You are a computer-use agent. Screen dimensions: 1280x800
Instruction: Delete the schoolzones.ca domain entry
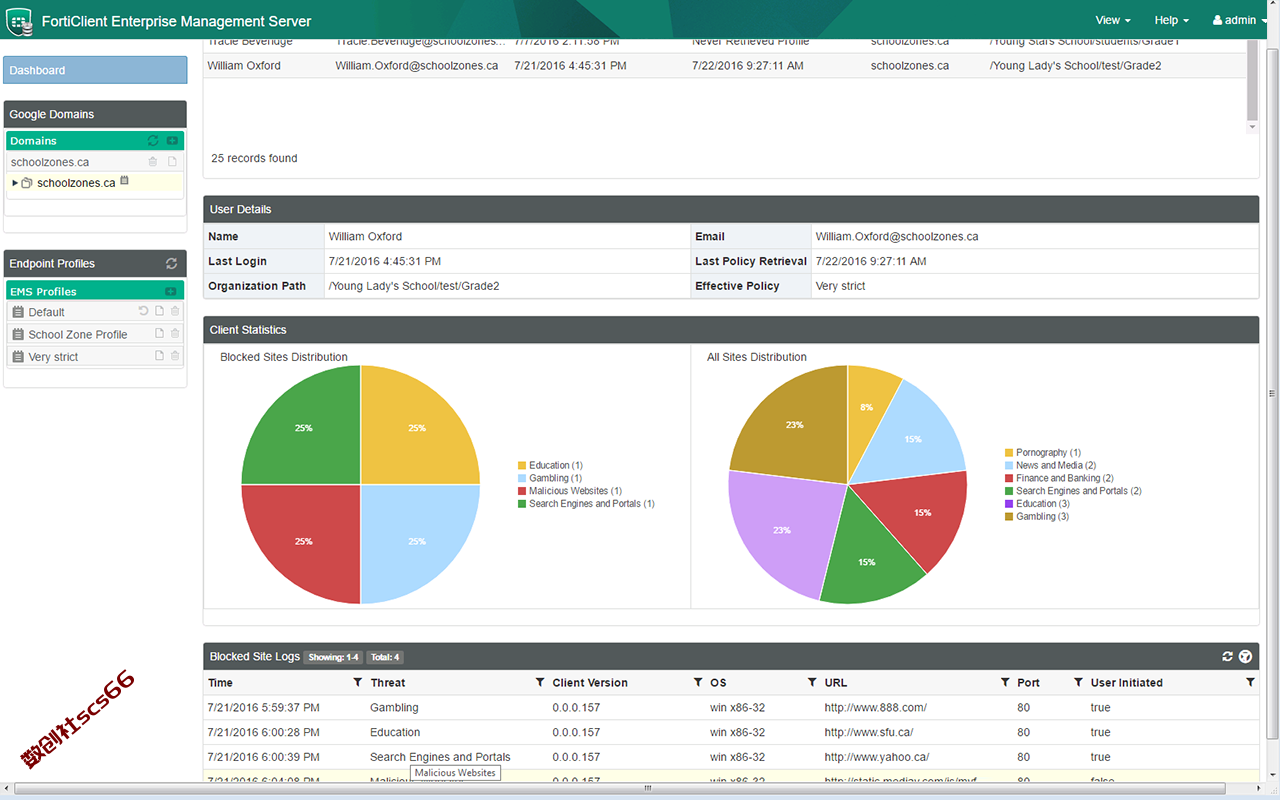tap(153, 162)
